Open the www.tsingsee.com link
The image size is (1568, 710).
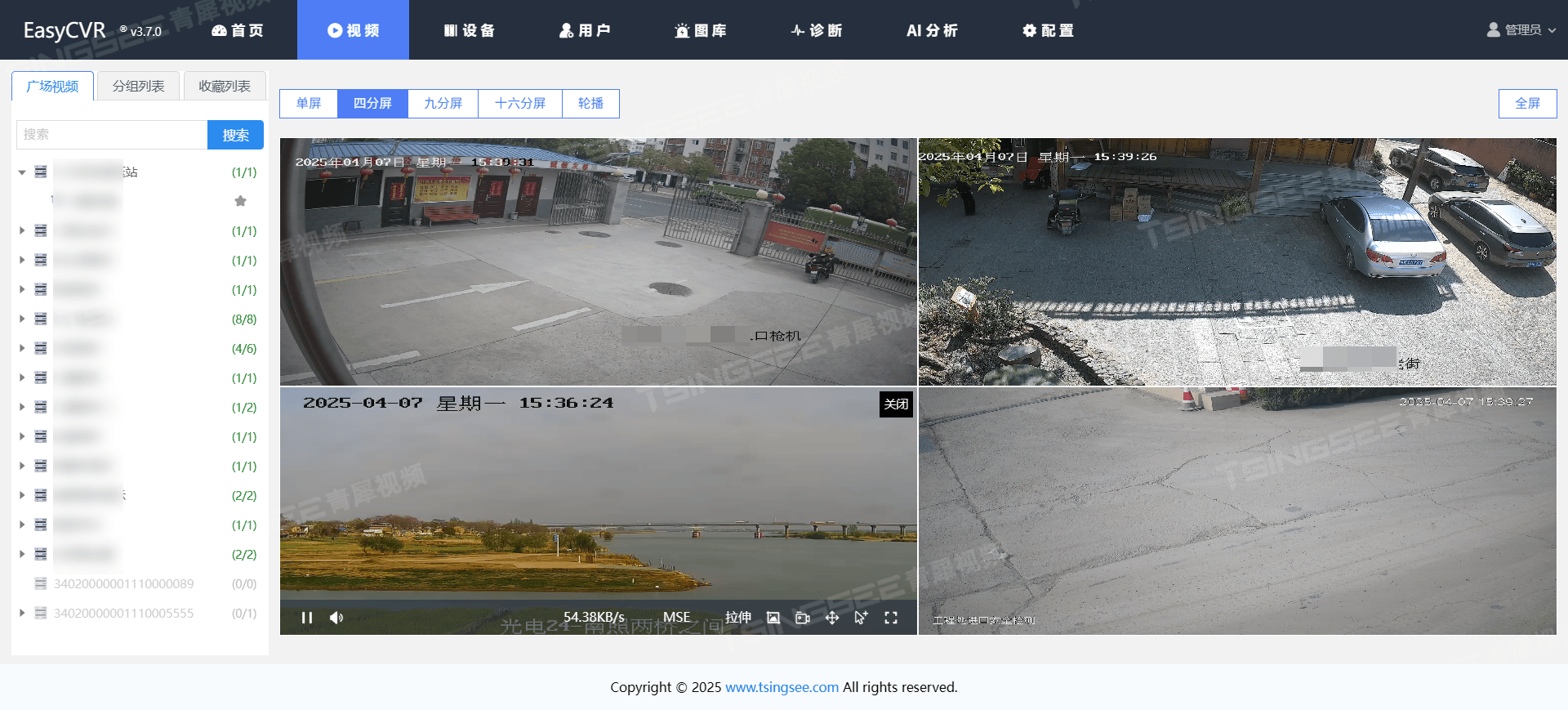(x=782, y=687)
